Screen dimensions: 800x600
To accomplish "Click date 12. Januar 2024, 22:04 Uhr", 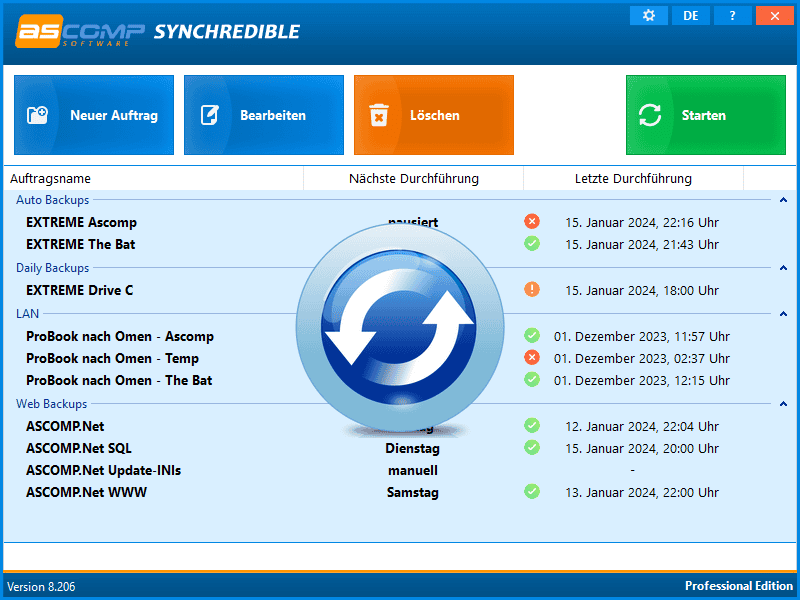I will click(642, 427).
